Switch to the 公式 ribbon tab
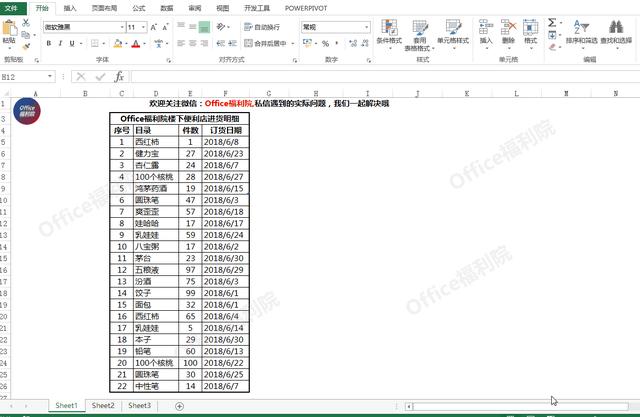The image size is (640, 417). click(x=139, y=8)
